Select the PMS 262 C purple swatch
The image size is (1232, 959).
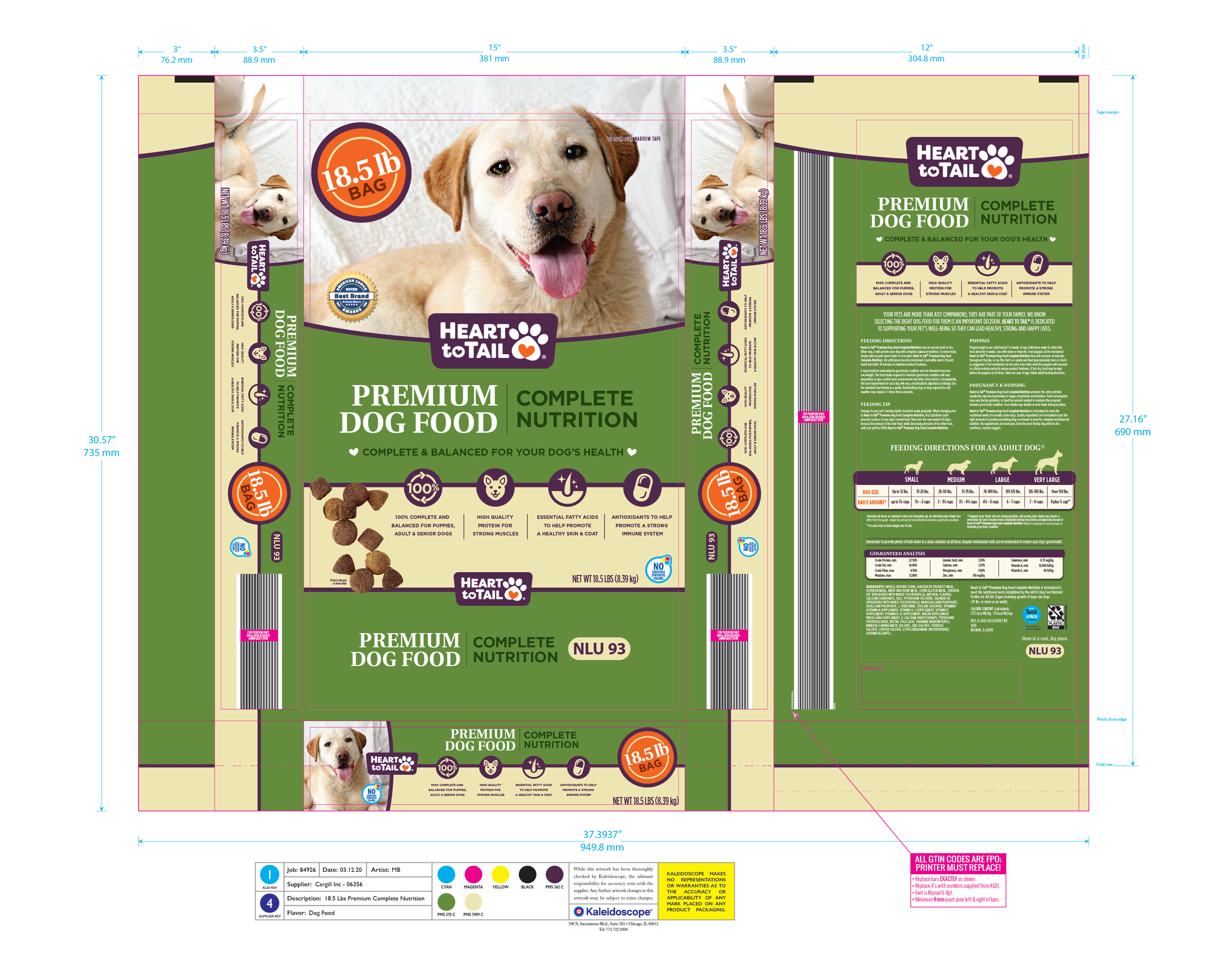tap(554, 874)
